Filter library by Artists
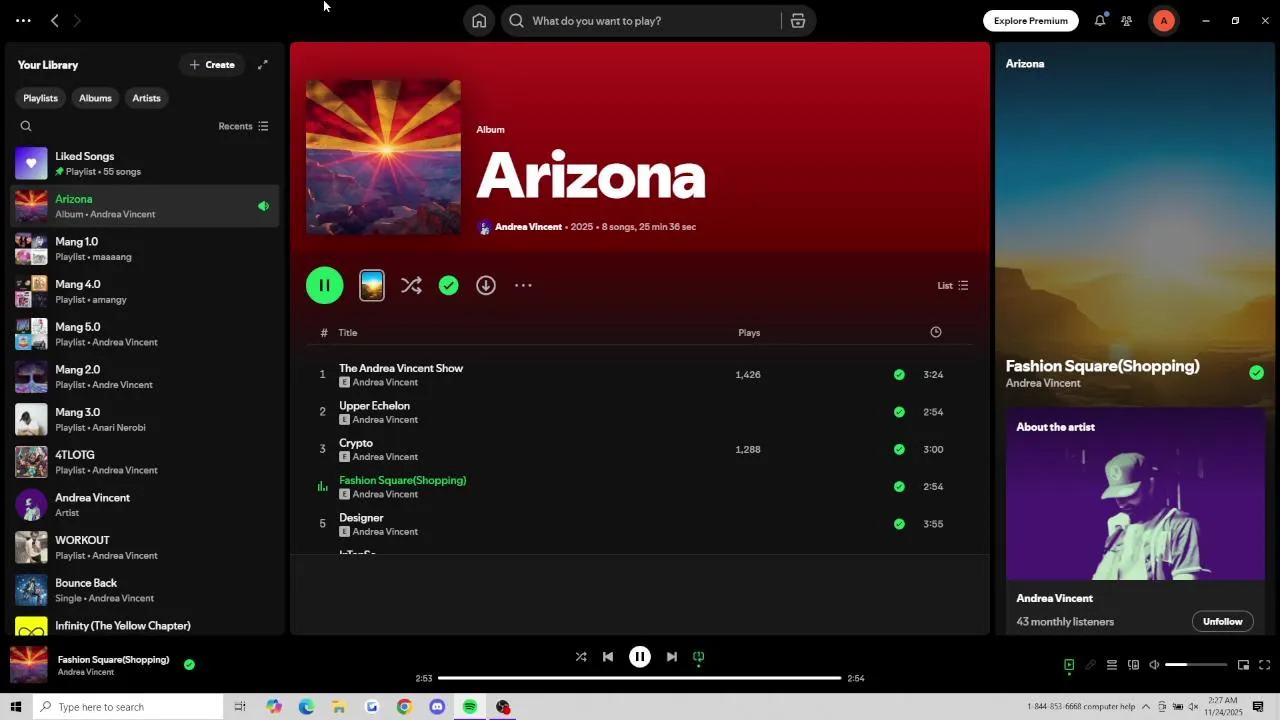 (146, 98)
